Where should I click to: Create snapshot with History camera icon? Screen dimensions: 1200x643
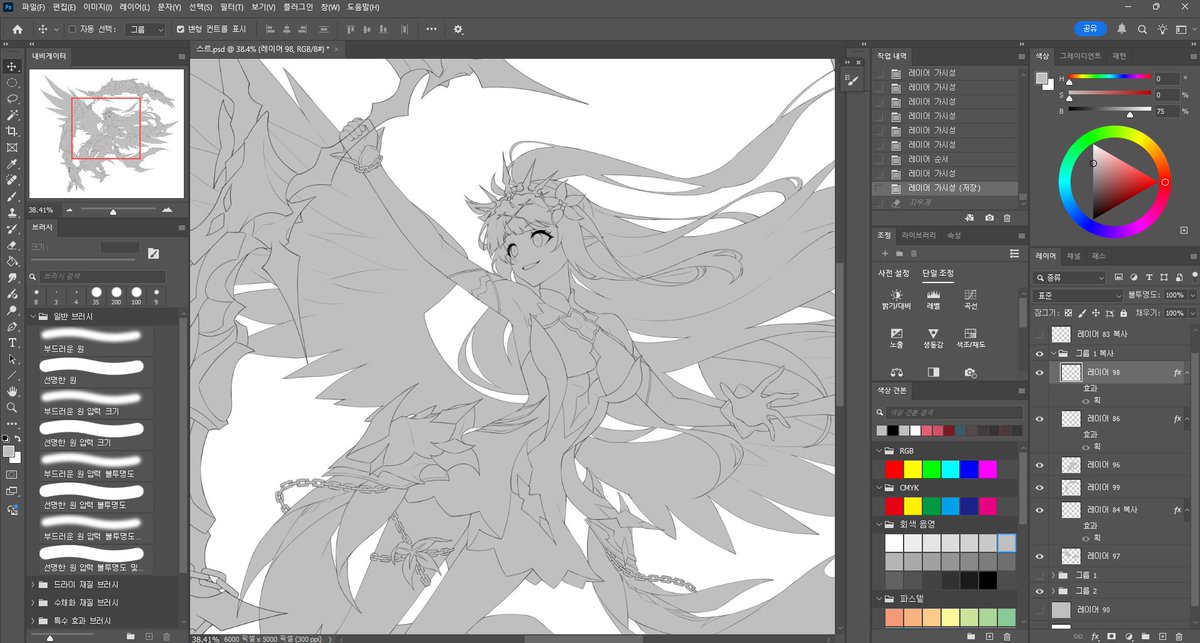989,217
